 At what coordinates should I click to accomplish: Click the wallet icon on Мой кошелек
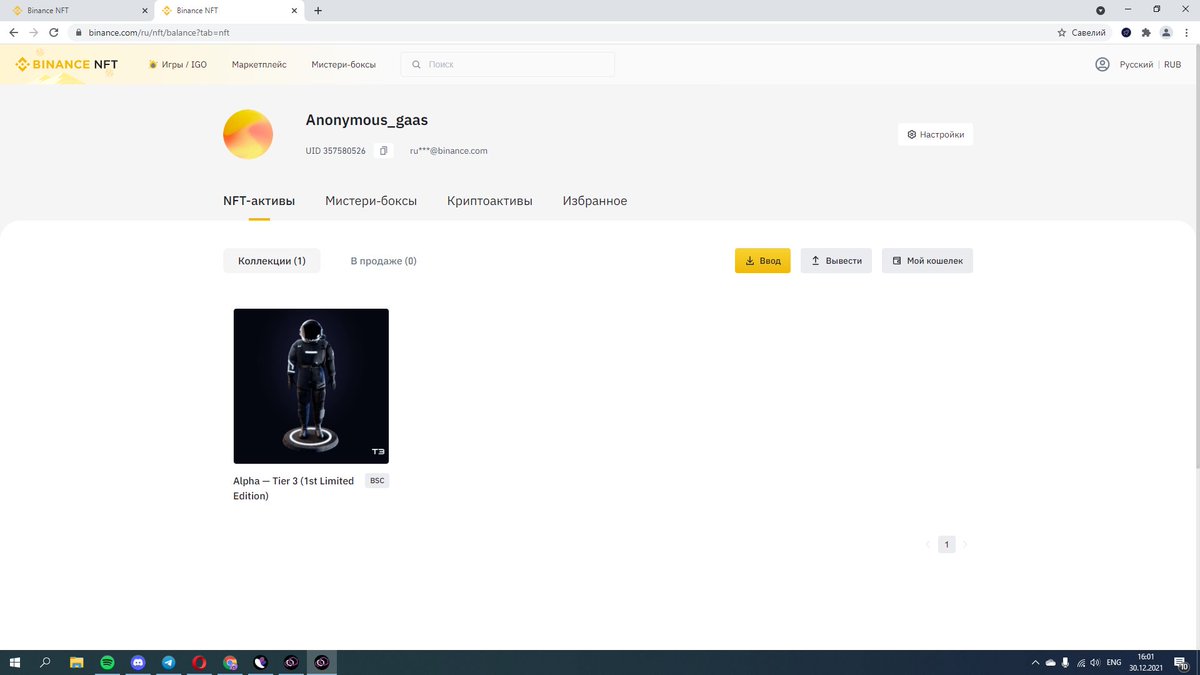895,260
